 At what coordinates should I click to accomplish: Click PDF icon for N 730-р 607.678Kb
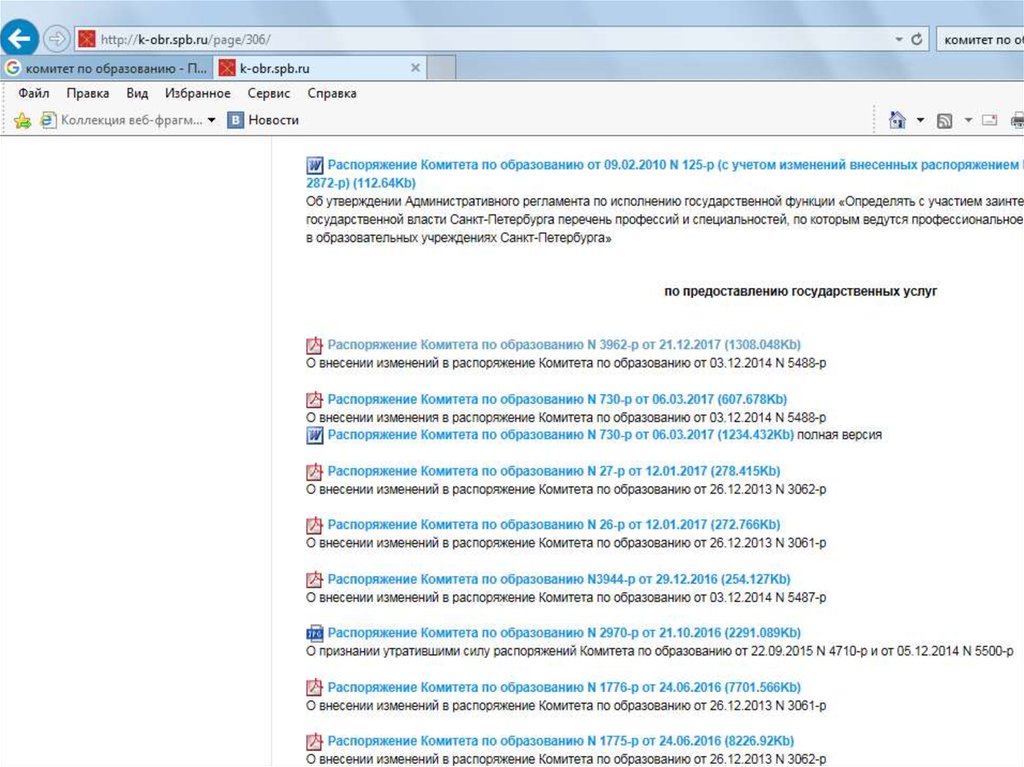(315, 399)
